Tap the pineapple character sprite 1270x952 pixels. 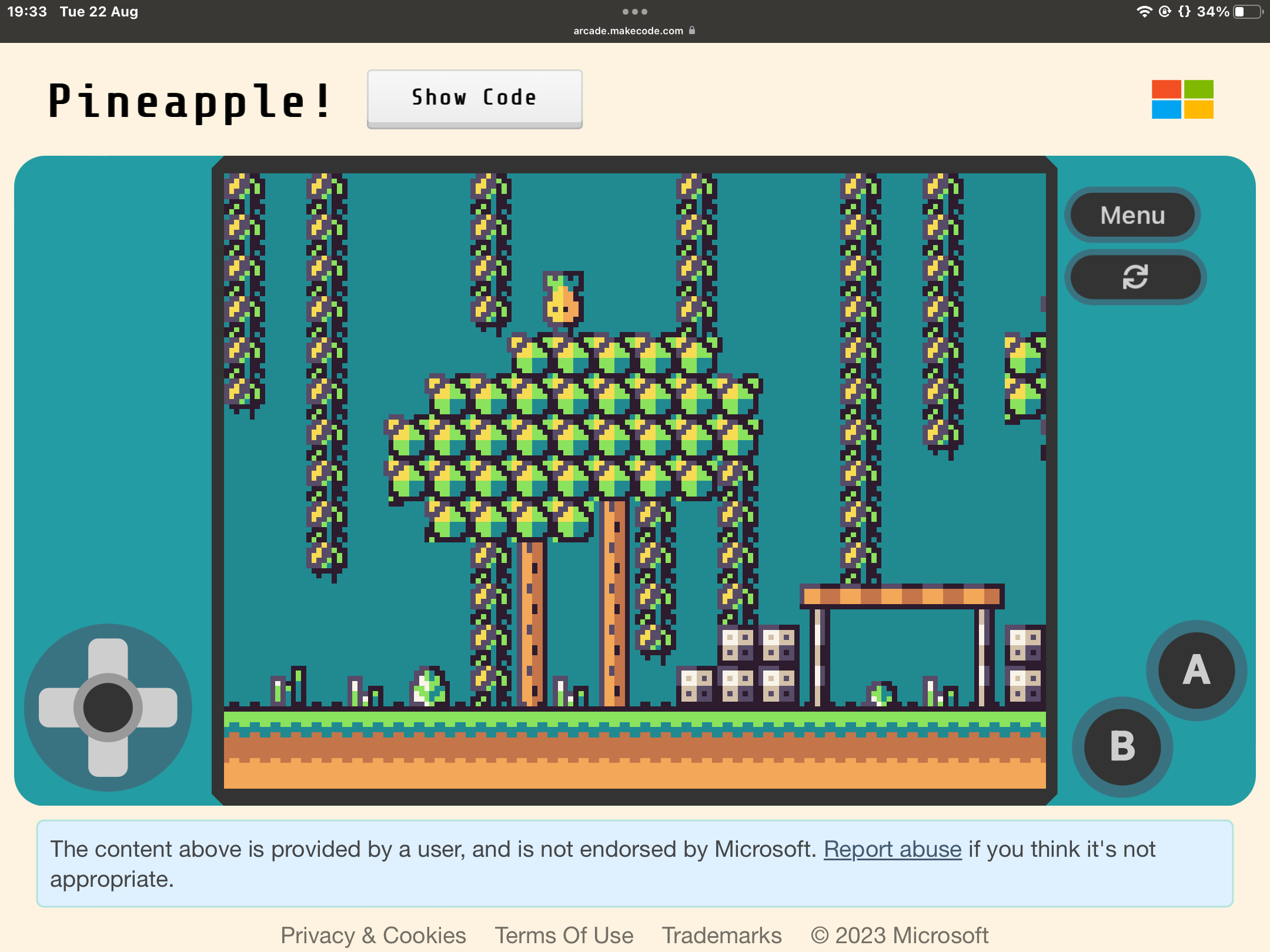pos(563,300)
